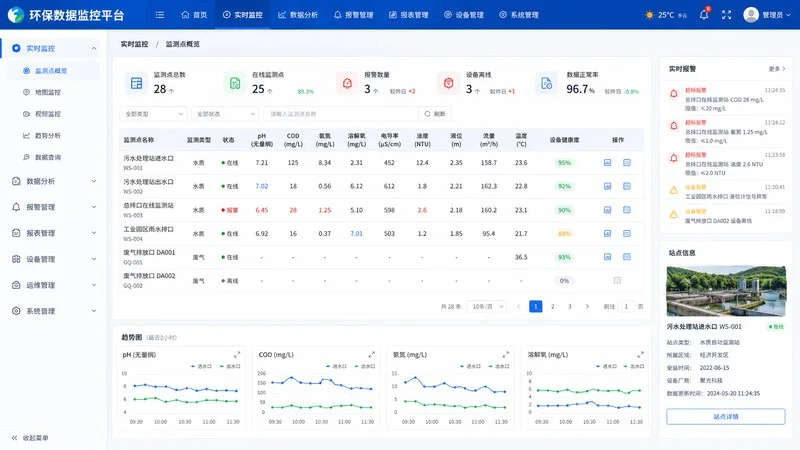The width and height of the screenshot is (800, 450).
Task: Expand the COD trend chart
Action: click(371, 354)
